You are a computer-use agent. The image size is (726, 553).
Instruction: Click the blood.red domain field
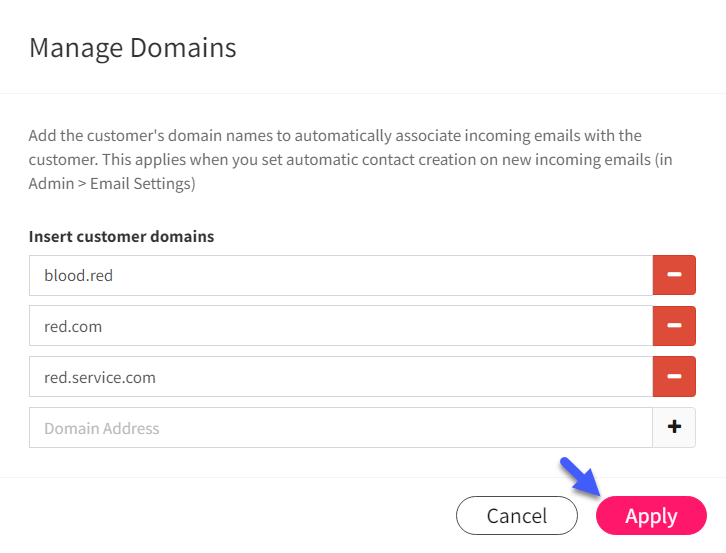341,275
